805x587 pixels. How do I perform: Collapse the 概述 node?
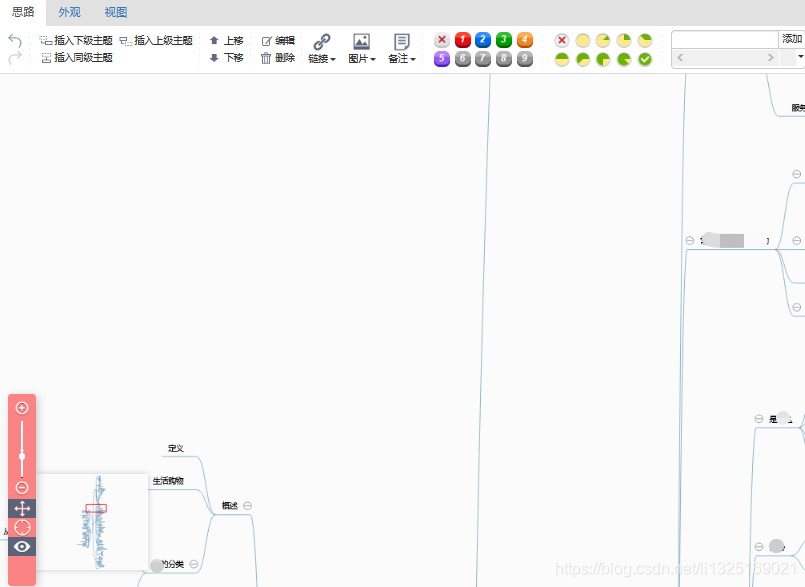tap(247, 505)
